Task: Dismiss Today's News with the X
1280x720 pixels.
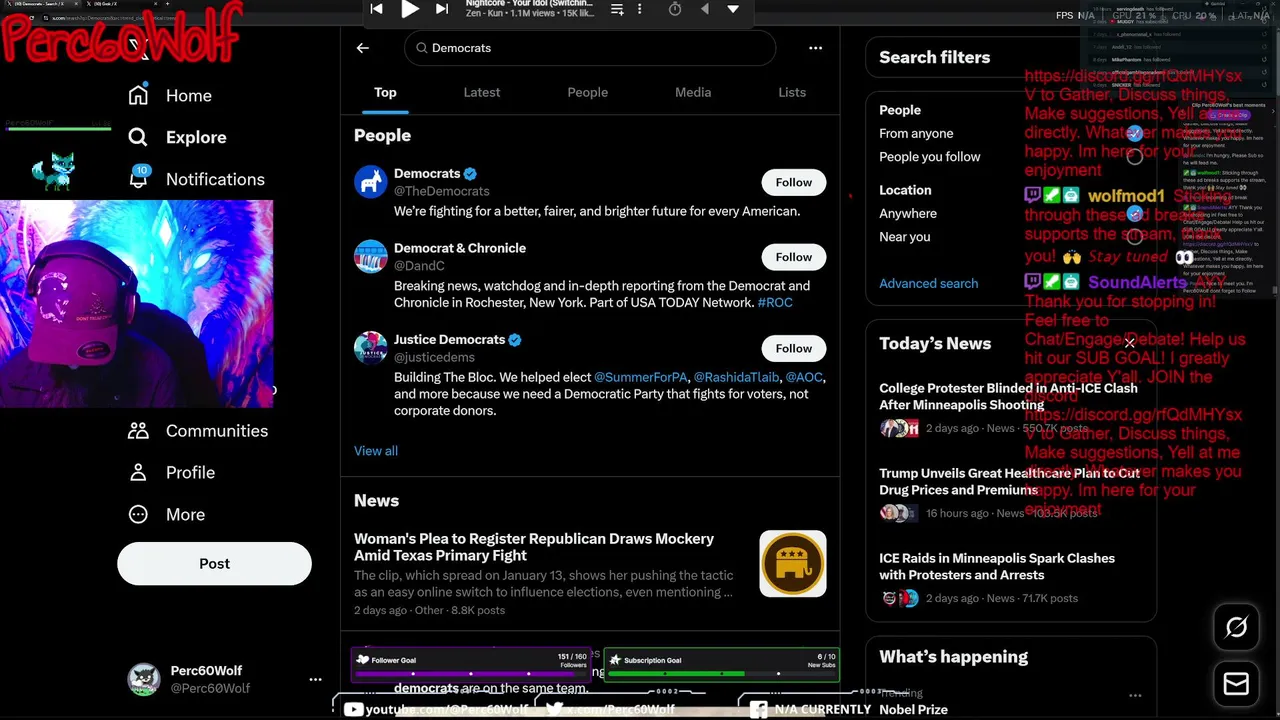Action: (1129, 343)
